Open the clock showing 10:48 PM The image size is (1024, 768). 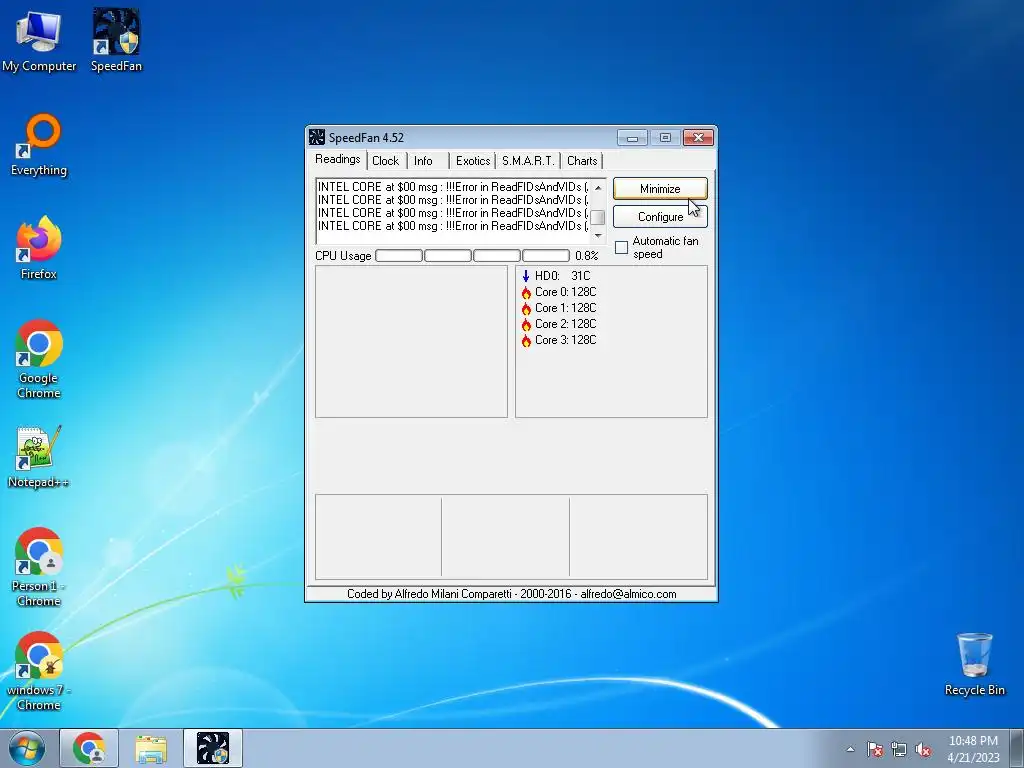974,748
